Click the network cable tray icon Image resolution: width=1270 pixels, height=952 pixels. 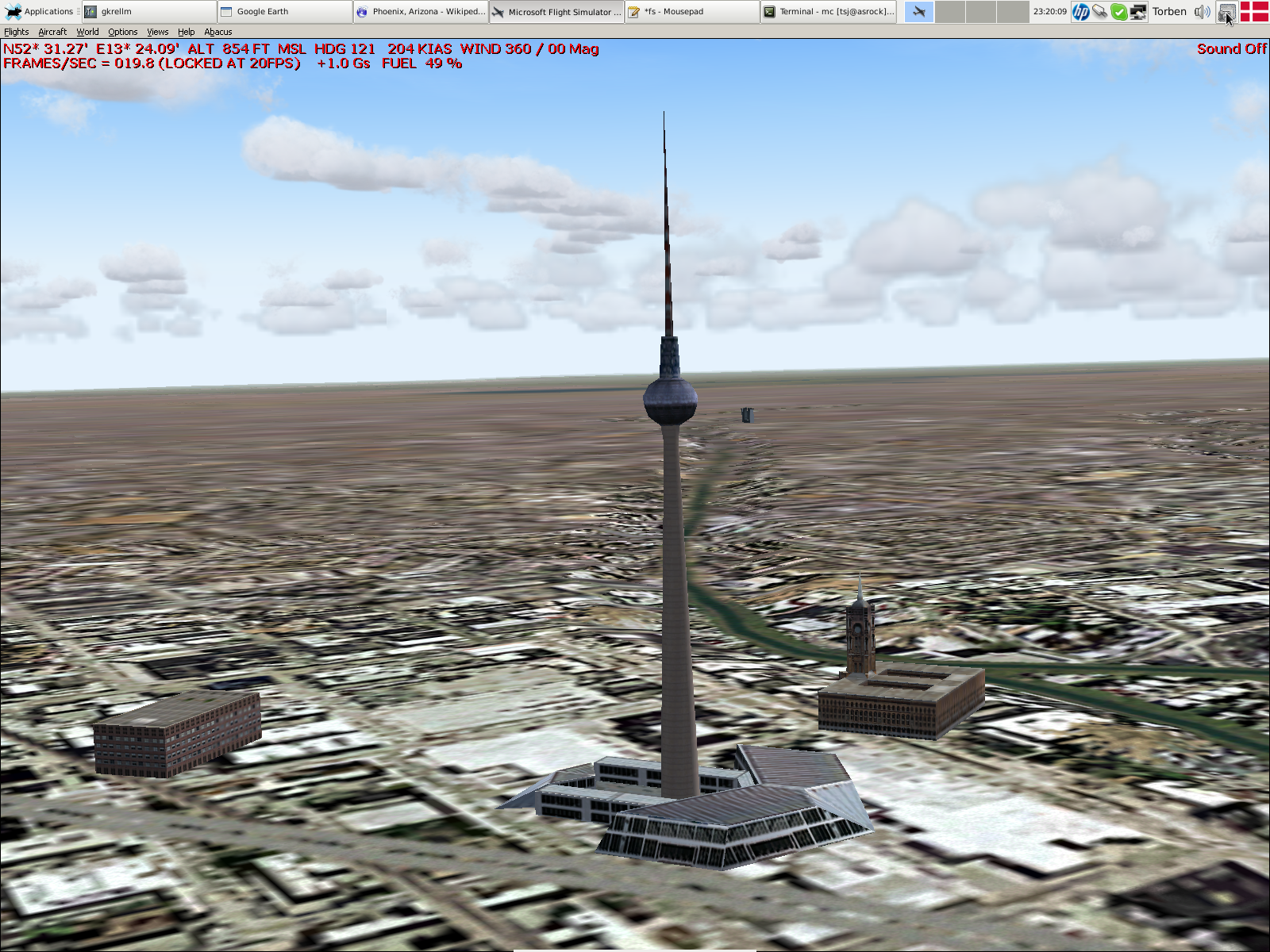(1099, 12)
